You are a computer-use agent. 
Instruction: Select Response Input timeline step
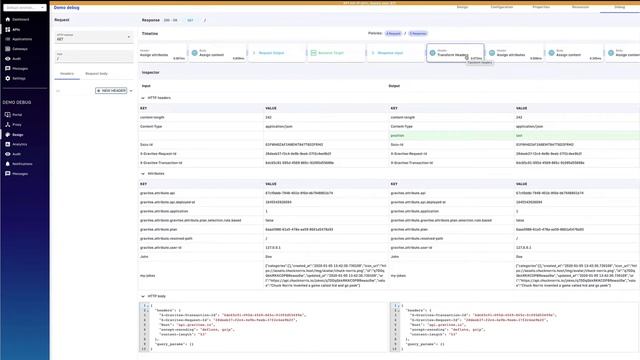[395, 53]
